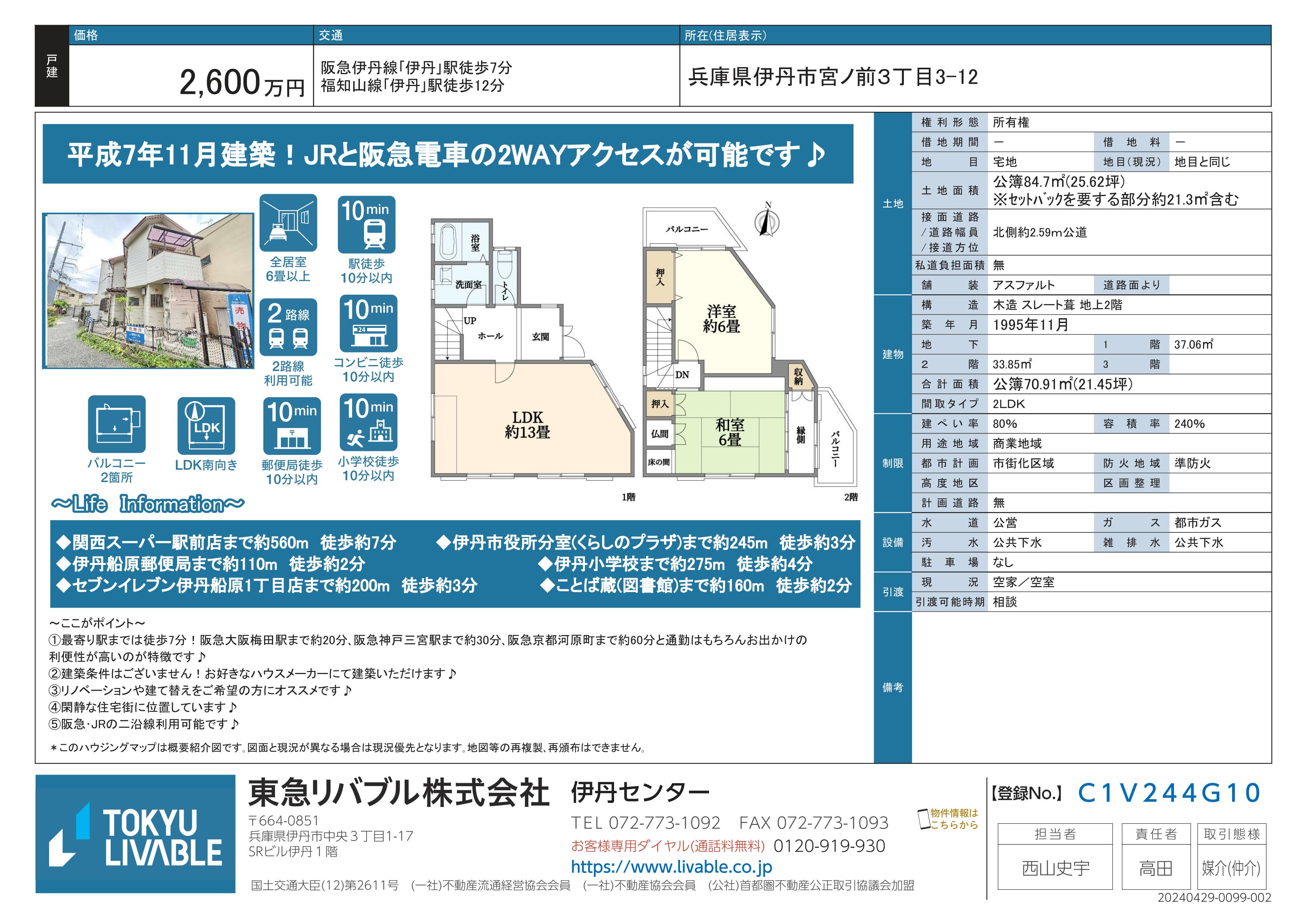
Task: Click the コンビニ徒歩10分以内 store icon
Action: click(368, 323)
